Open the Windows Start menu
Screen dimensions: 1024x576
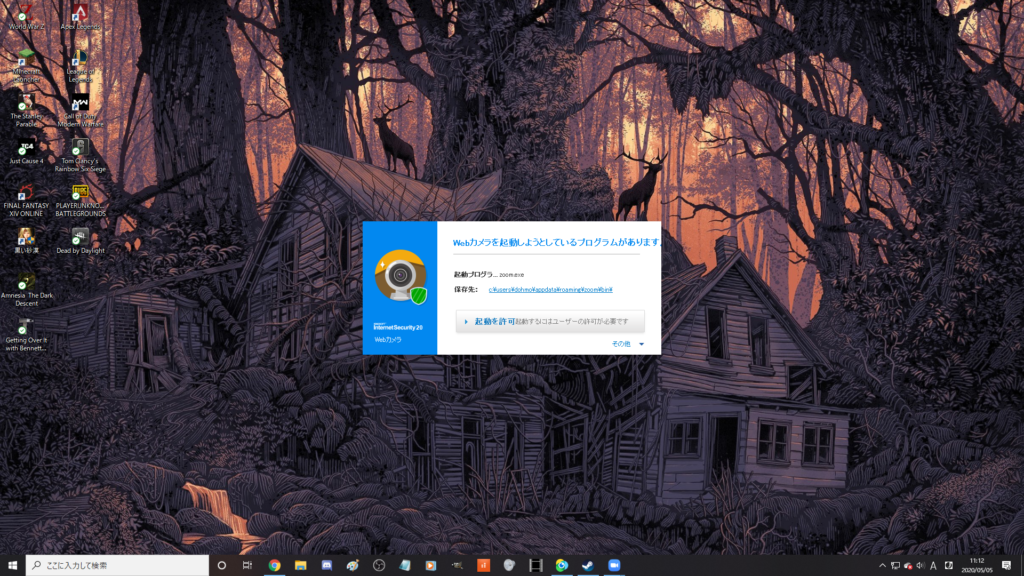pyautogui.click(x=12, y=566)
